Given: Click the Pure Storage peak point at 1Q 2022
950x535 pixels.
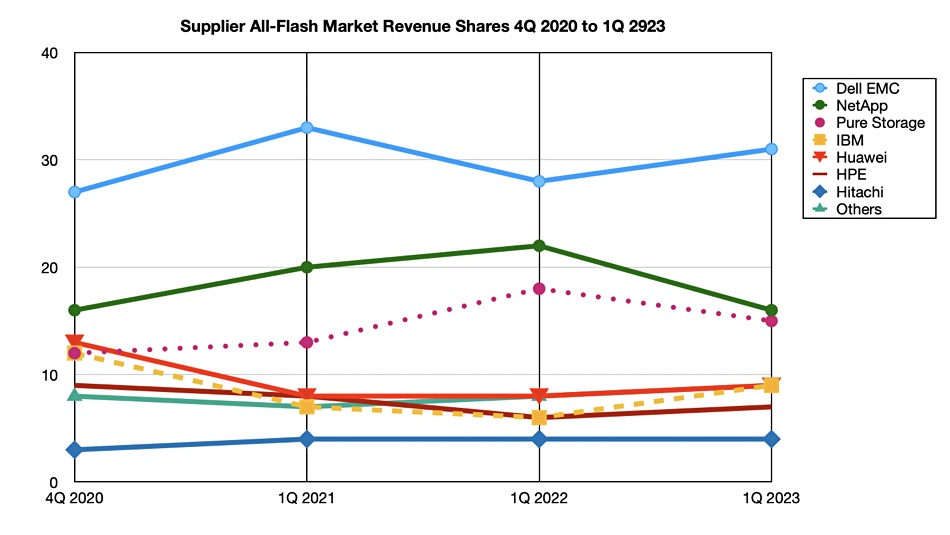Looking at the screenshot, I should coord(540,289).
